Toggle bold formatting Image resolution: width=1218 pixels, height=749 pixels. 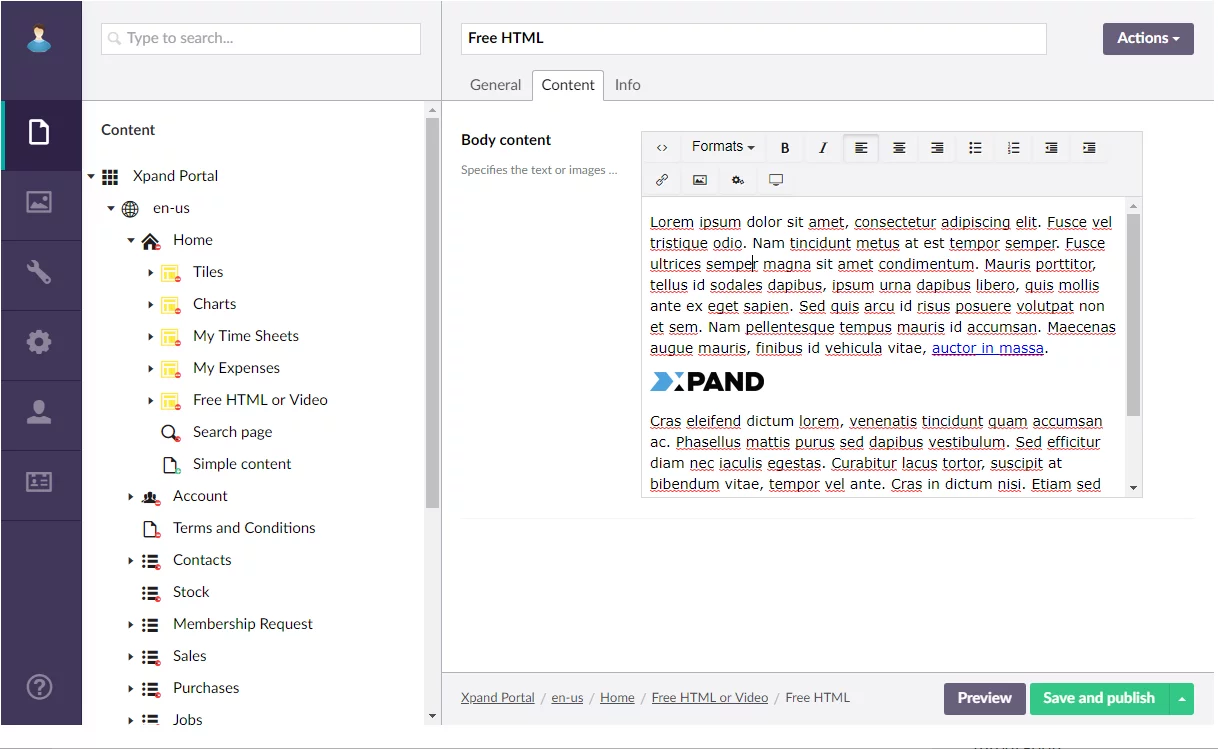pos(785,148)
